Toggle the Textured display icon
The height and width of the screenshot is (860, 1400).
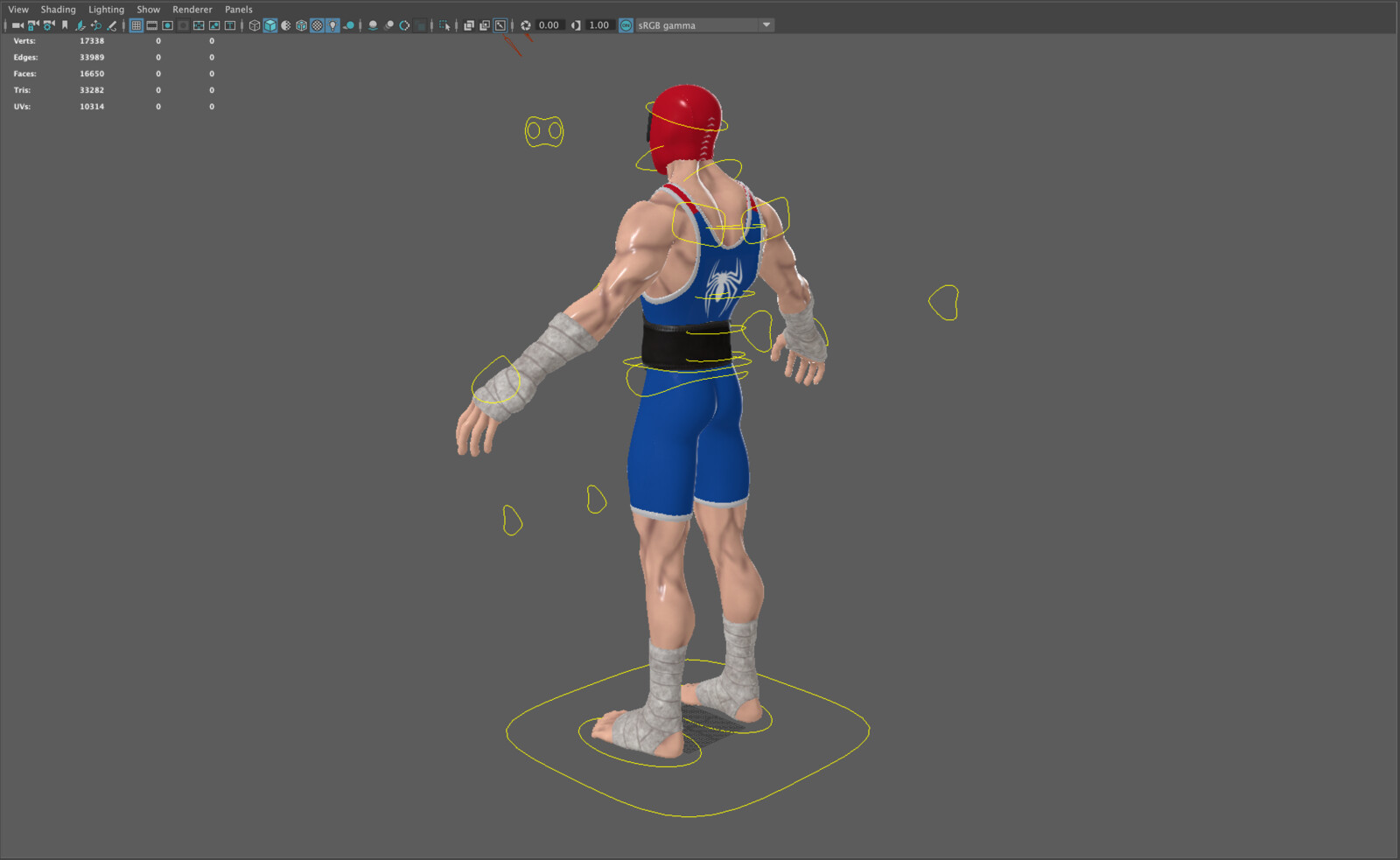point(318,25)
